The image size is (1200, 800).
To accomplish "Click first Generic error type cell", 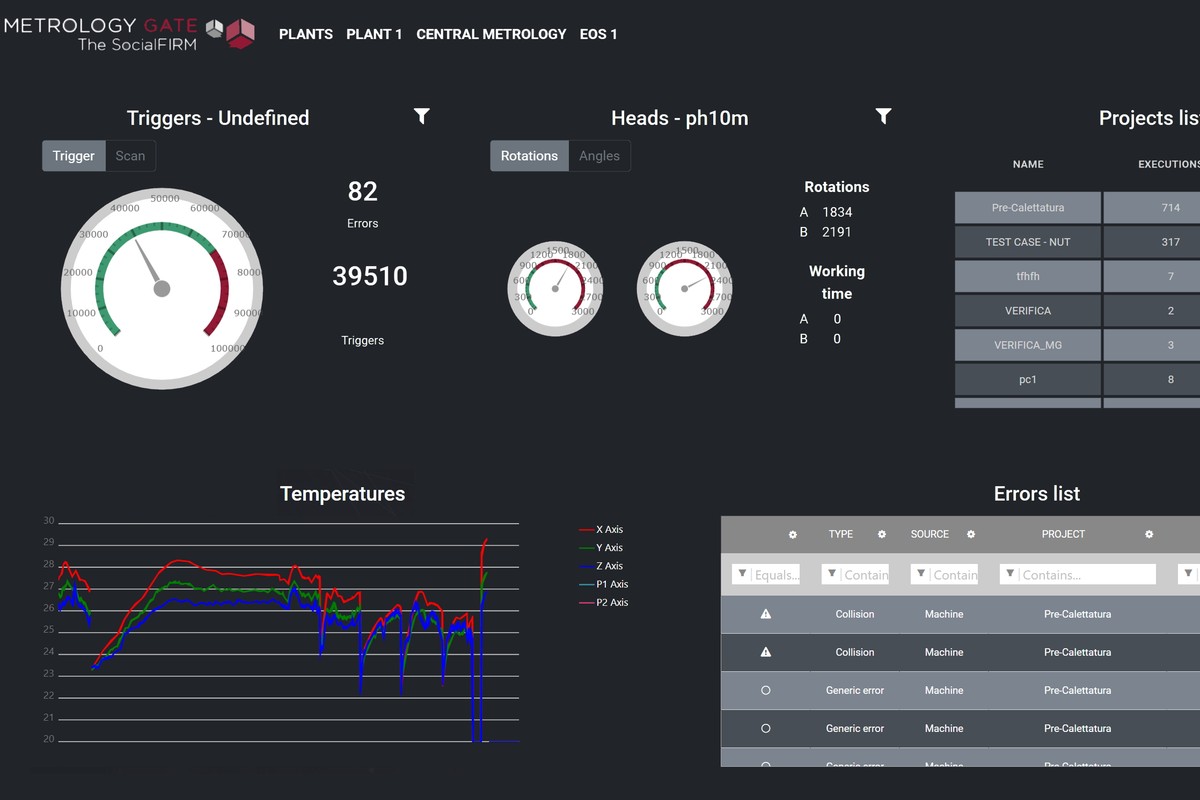I will pos(855,690).
